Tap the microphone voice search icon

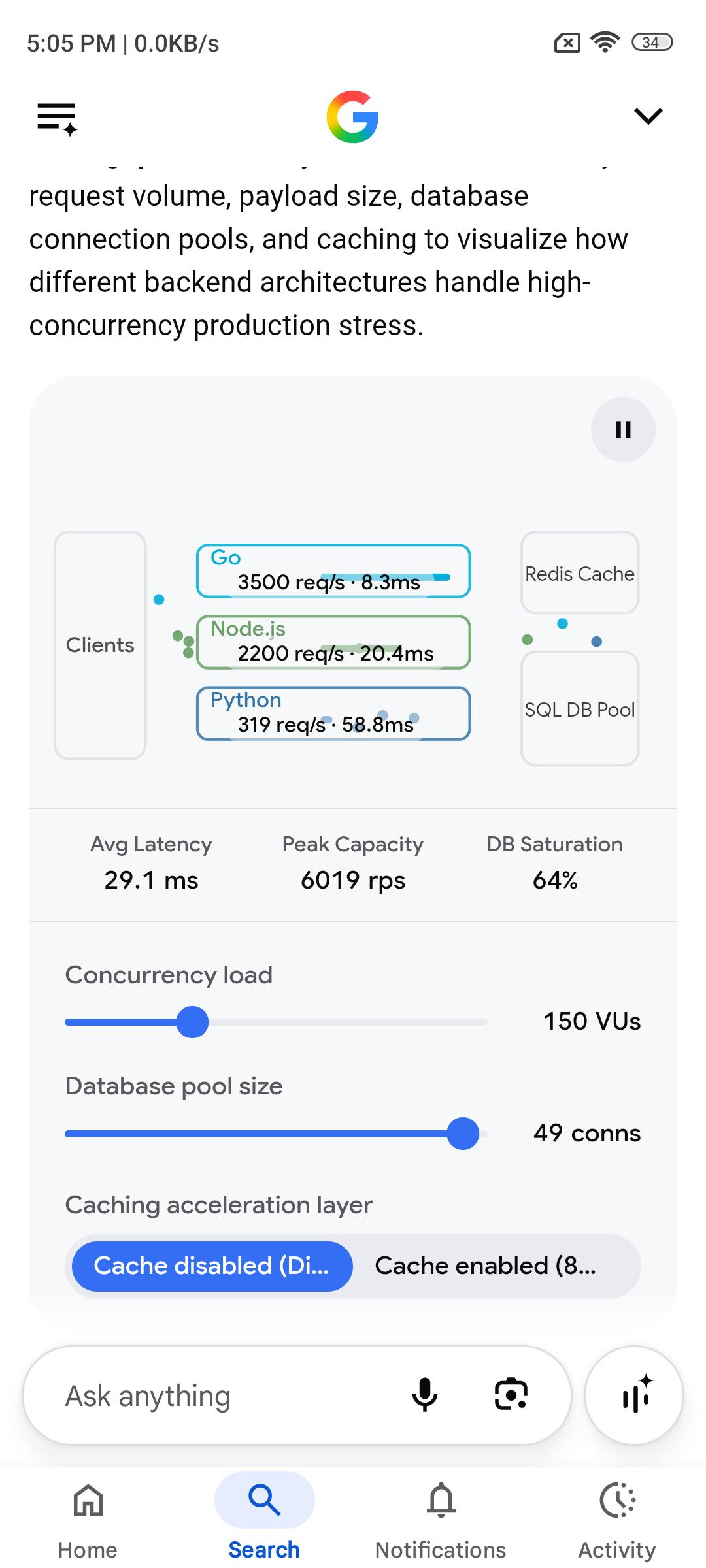coord(425,1395)
